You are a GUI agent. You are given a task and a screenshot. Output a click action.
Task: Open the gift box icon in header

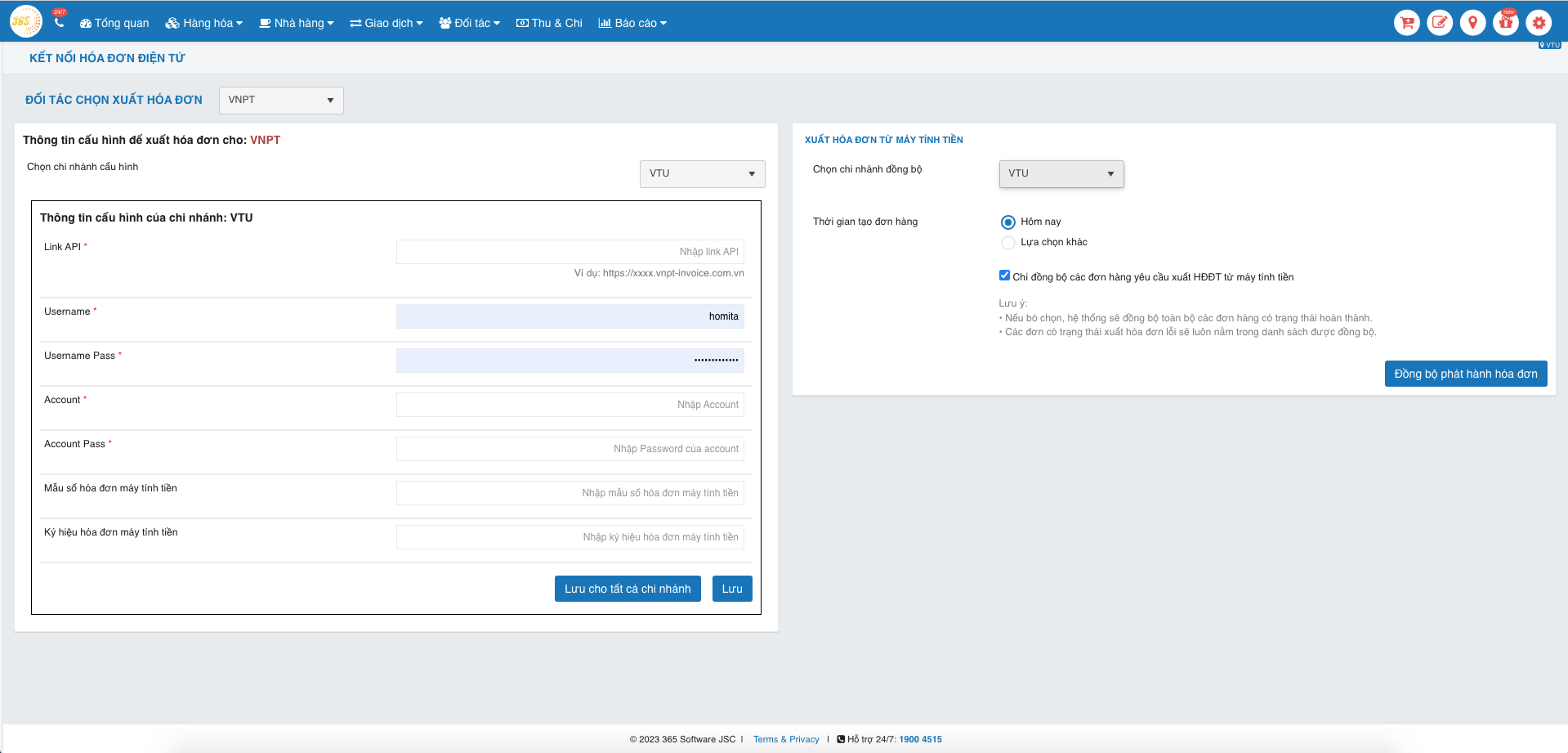[1506, 23]
